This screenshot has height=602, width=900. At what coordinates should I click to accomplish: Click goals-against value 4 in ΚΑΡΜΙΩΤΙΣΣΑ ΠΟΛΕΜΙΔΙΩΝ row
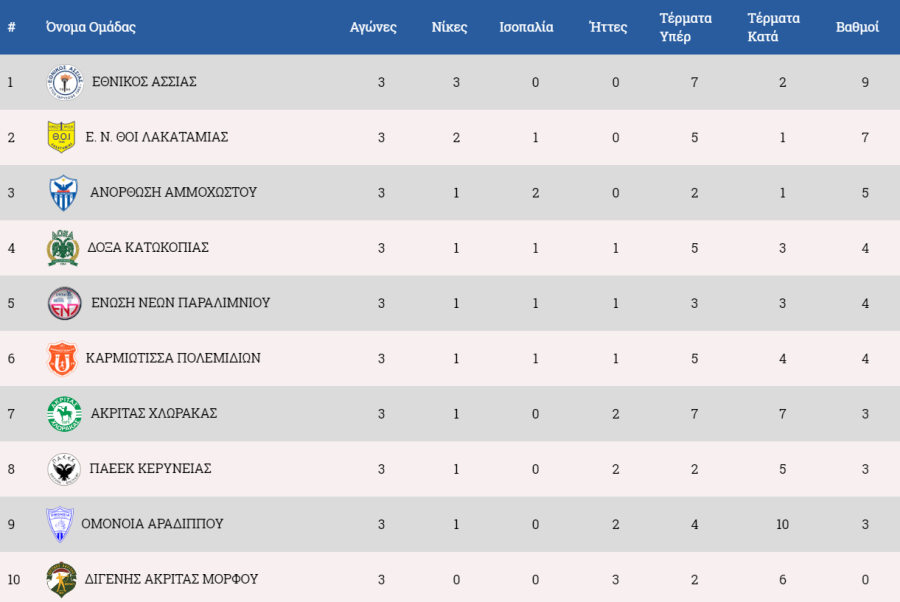click(782, 359)
